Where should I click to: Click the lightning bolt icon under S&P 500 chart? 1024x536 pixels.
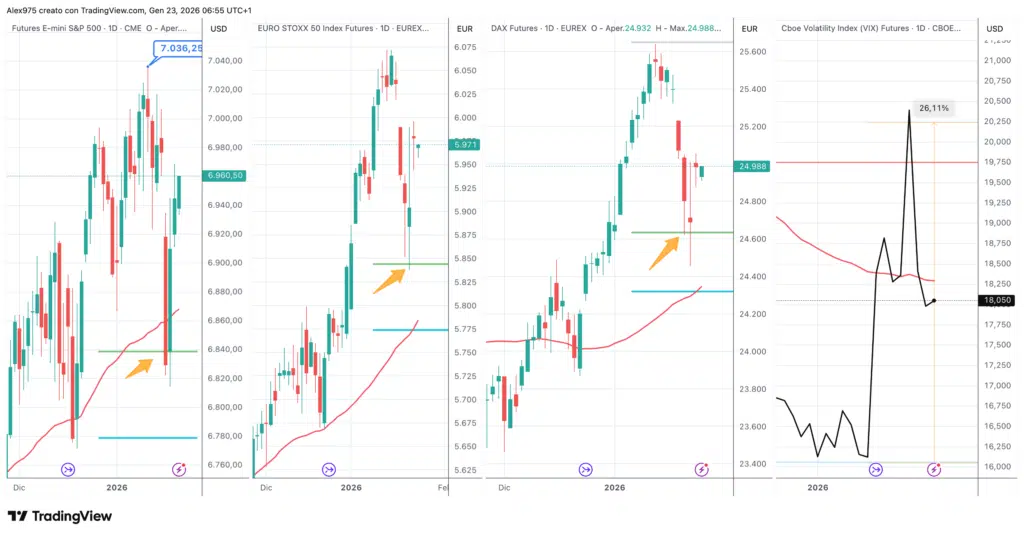(x=180, y=468)
